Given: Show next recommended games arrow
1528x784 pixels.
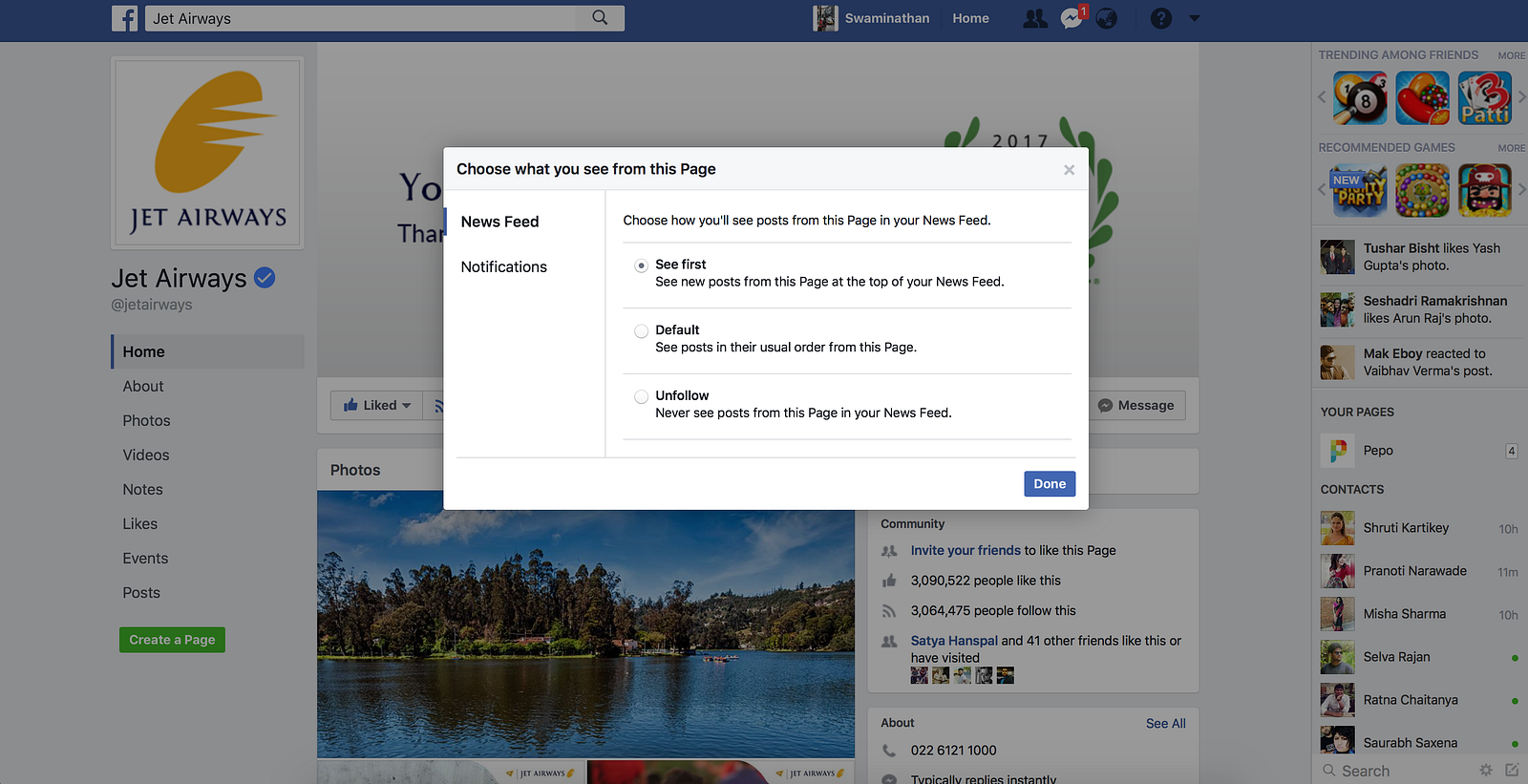Looking at the screenshot, I should [1521, 190].
